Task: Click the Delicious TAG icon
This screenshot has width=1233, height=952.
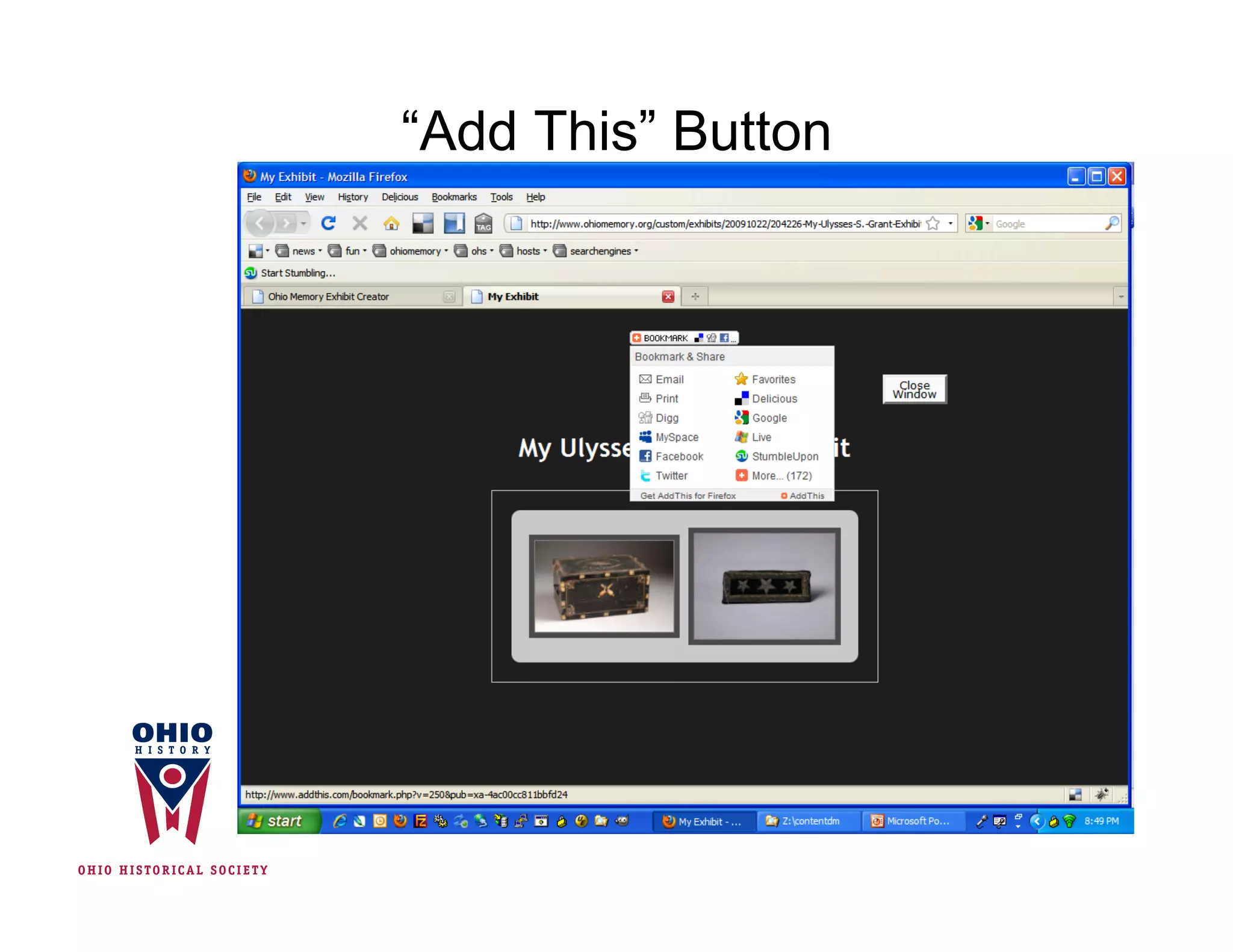Action: tap(483, 223)
